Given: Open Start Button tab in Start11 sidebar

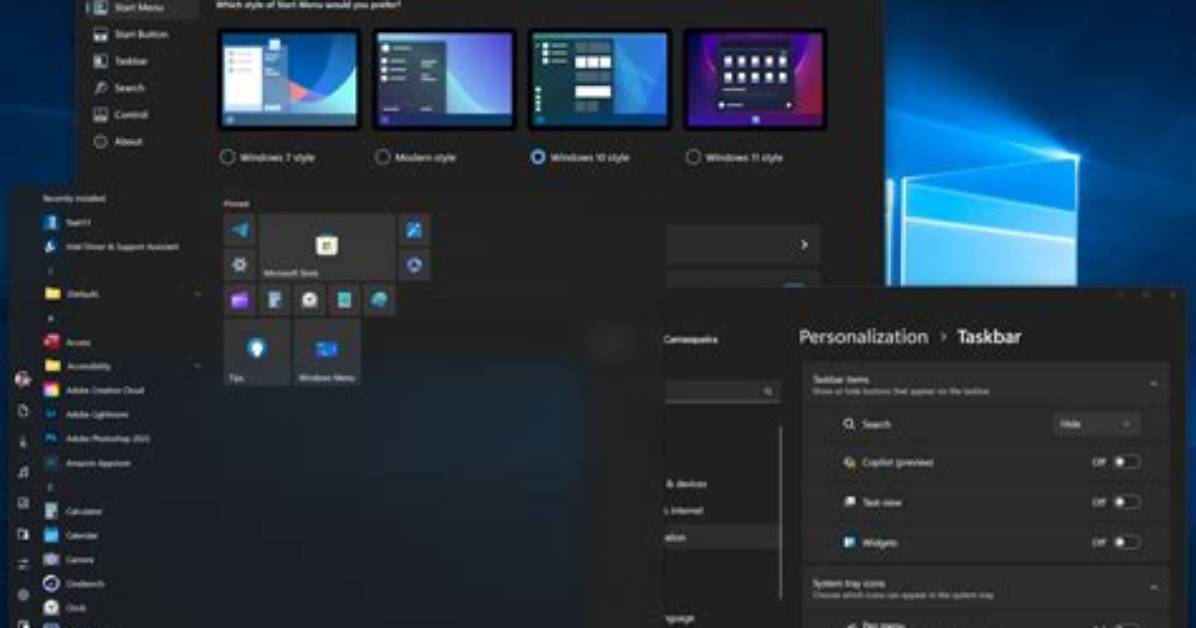Looking at the screenshot, I should tap(130, 34).
